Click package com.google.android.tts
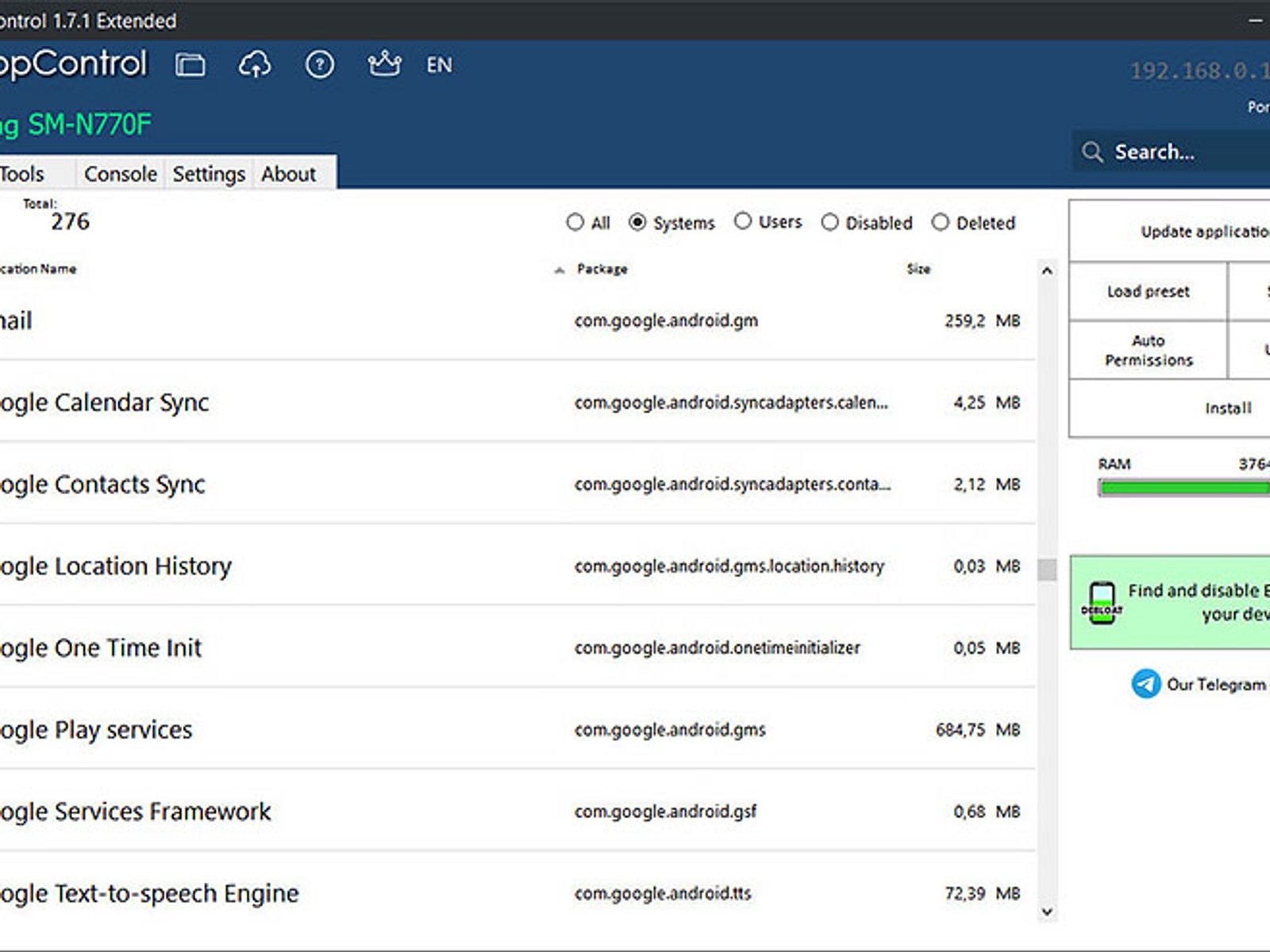This screenshot has width=1270, height=952. point(663,893)
